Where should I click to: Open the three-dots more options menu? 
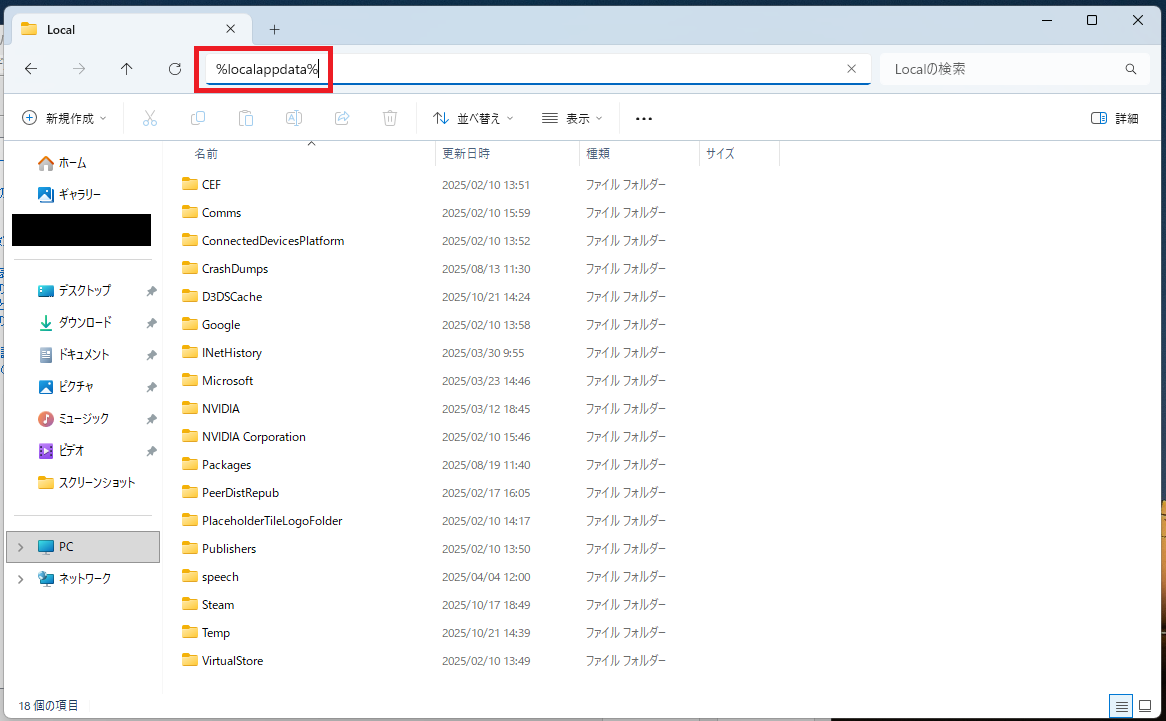coord(644,118)
